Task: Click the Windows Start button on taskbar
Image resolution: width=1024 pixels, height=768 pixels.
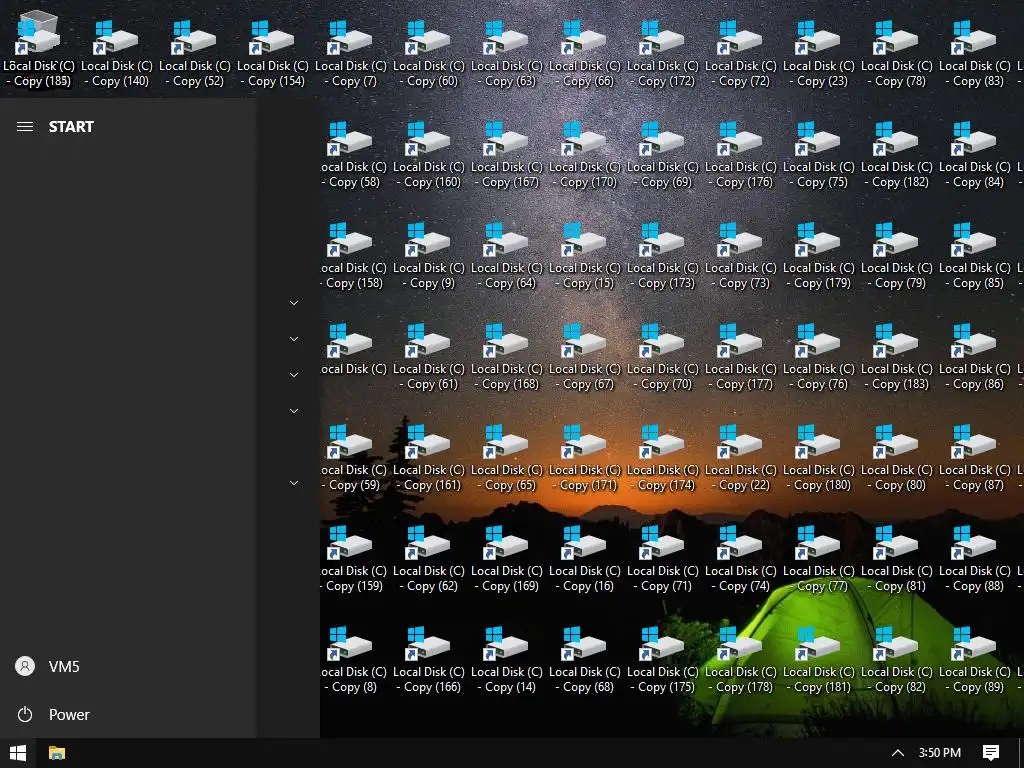Action: coord(18,753)
